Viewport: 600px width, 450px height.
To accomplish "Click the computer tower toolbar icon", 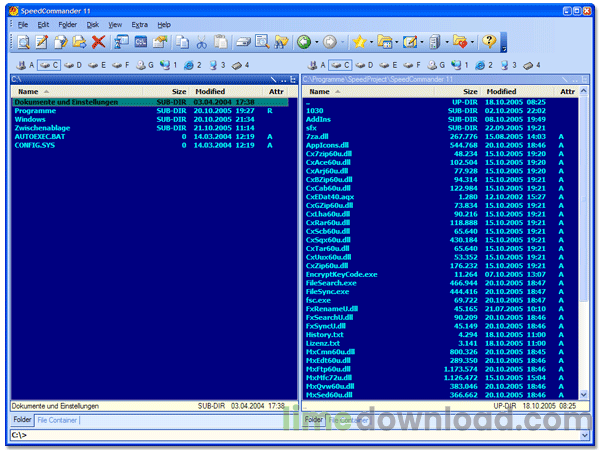I will tap(435, 42).
